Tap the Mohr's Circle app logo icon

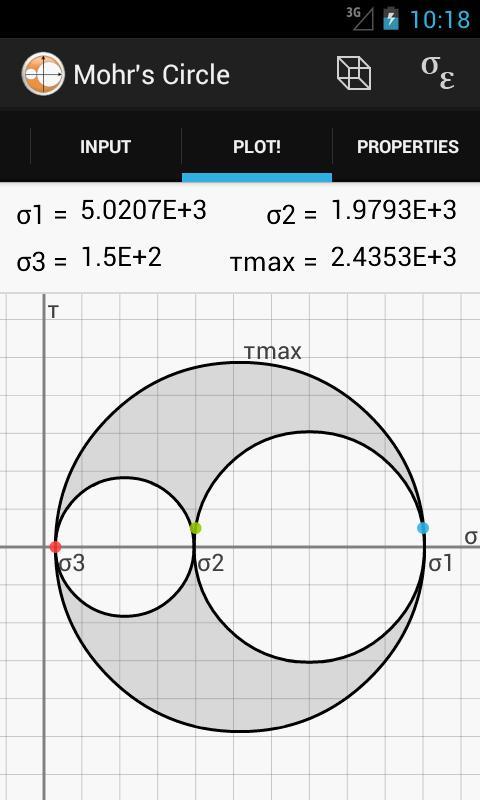pyautogui.click(x=43, y=74)
